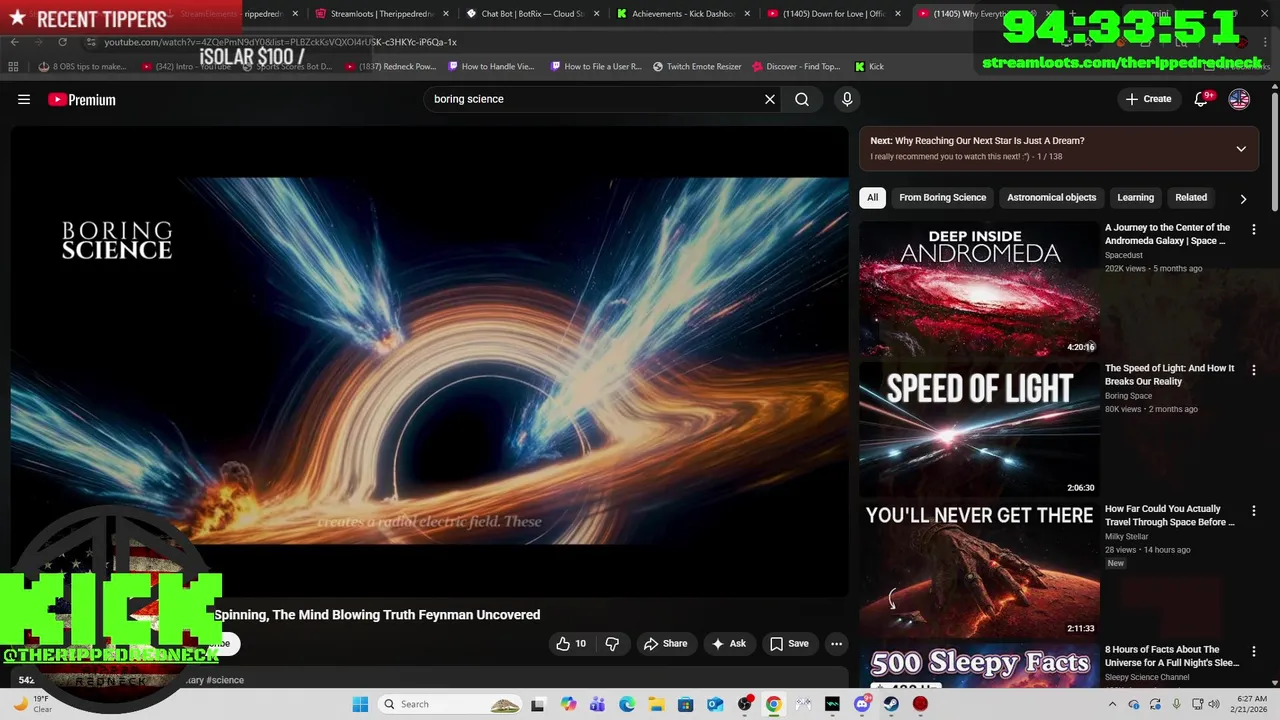Open Discord from the taskbar
Image resolution: width=1280 pixels, height=720 pixels.
point(862,704)
